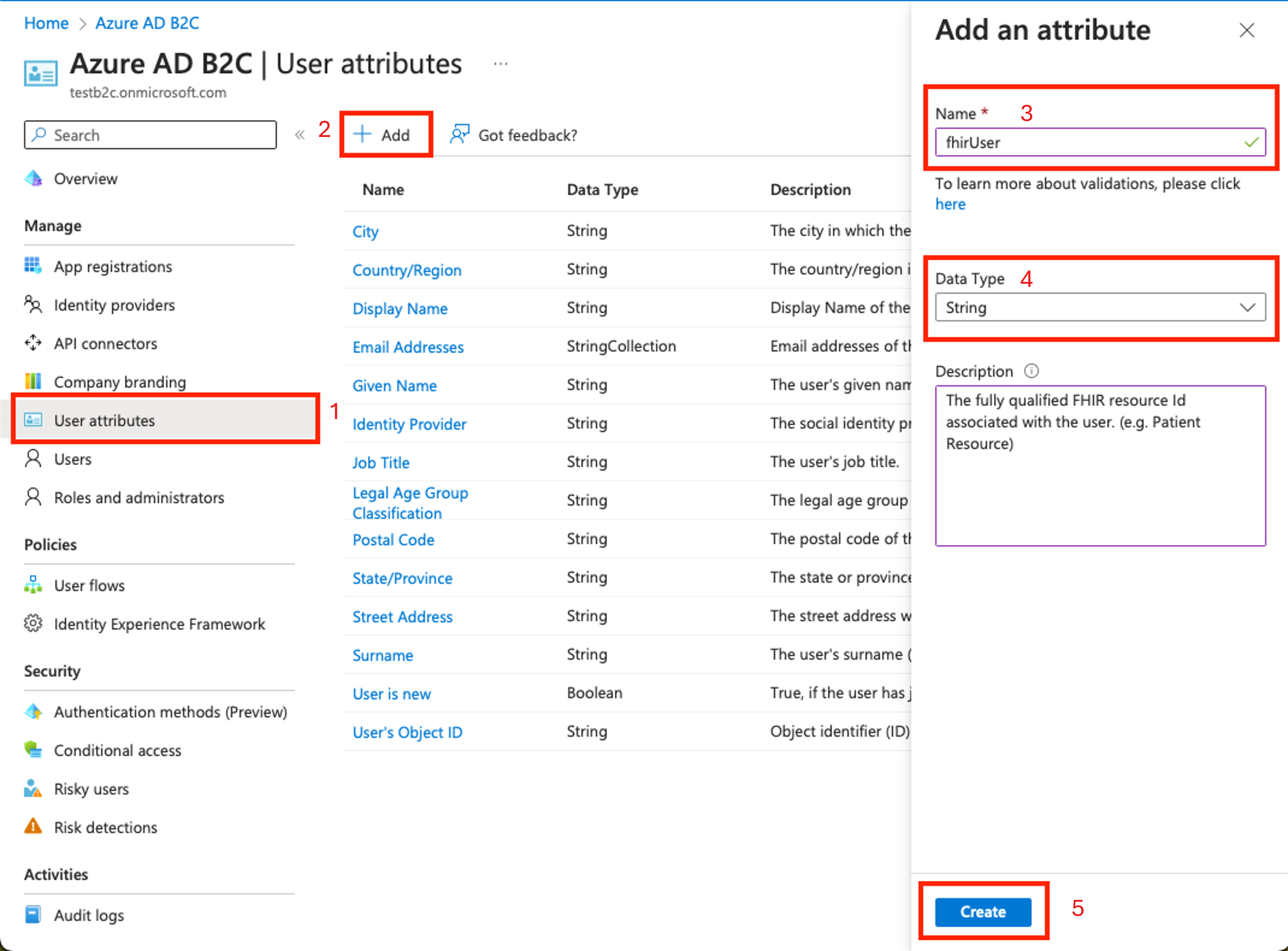Click the Got feedback person icon
The width and height of the screenshot is (1288, 951).
pos(459,135)
